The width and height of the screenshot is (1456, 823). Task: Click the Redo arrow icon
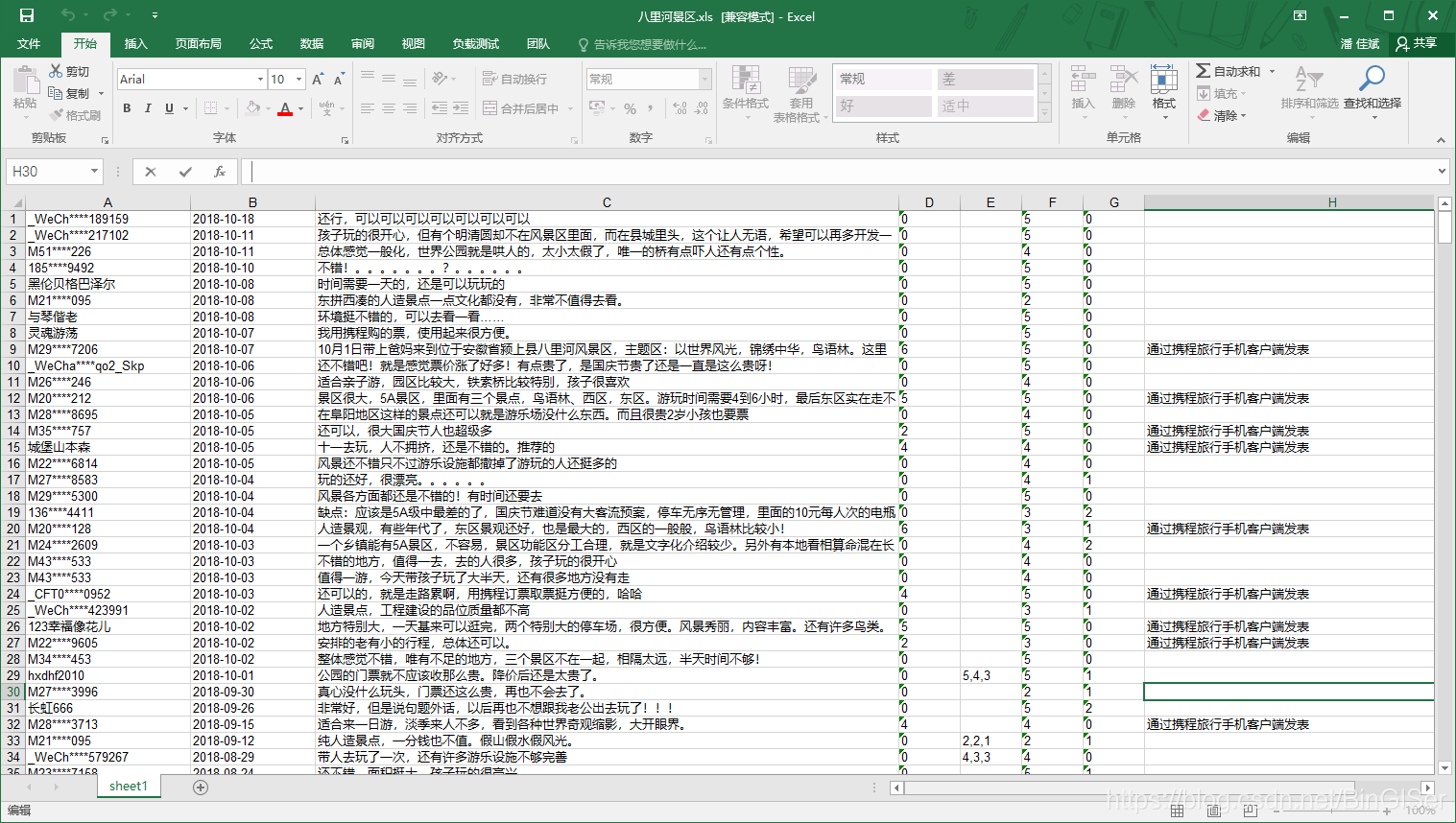(109, 15)
